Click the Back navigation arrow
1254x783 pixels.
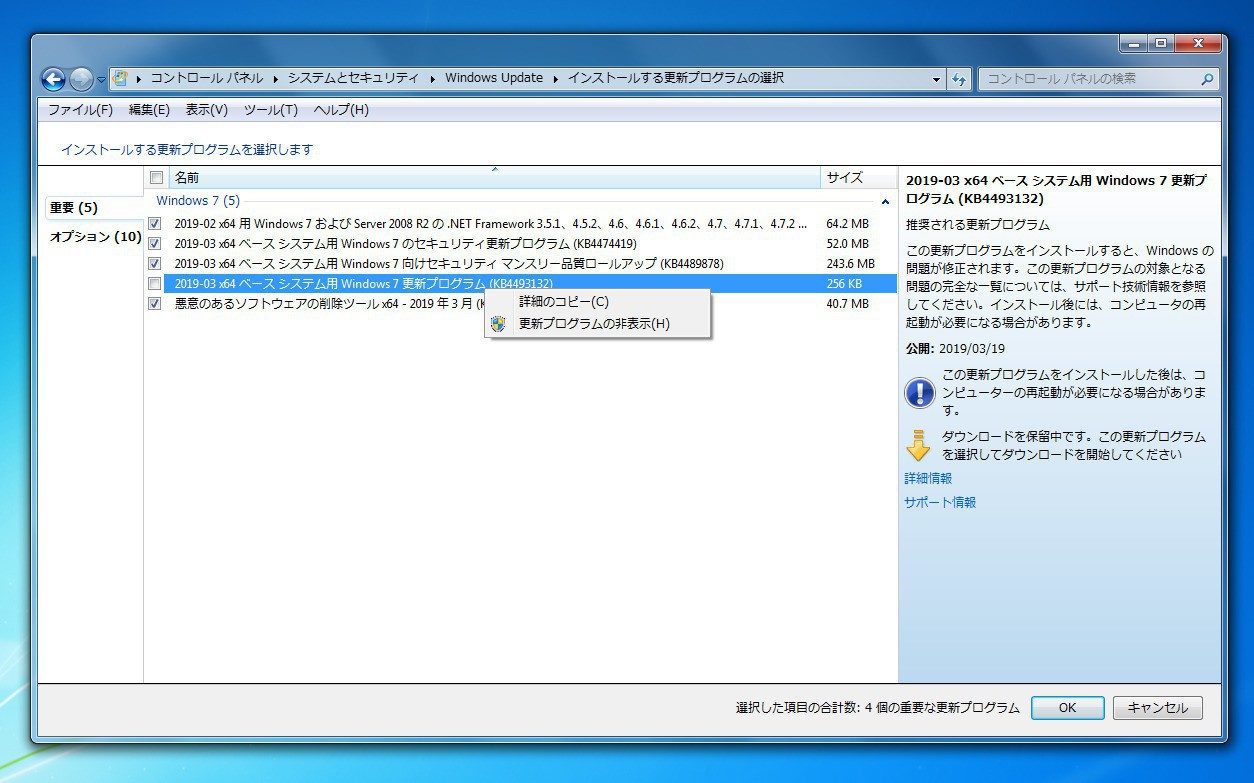(54, 79)
